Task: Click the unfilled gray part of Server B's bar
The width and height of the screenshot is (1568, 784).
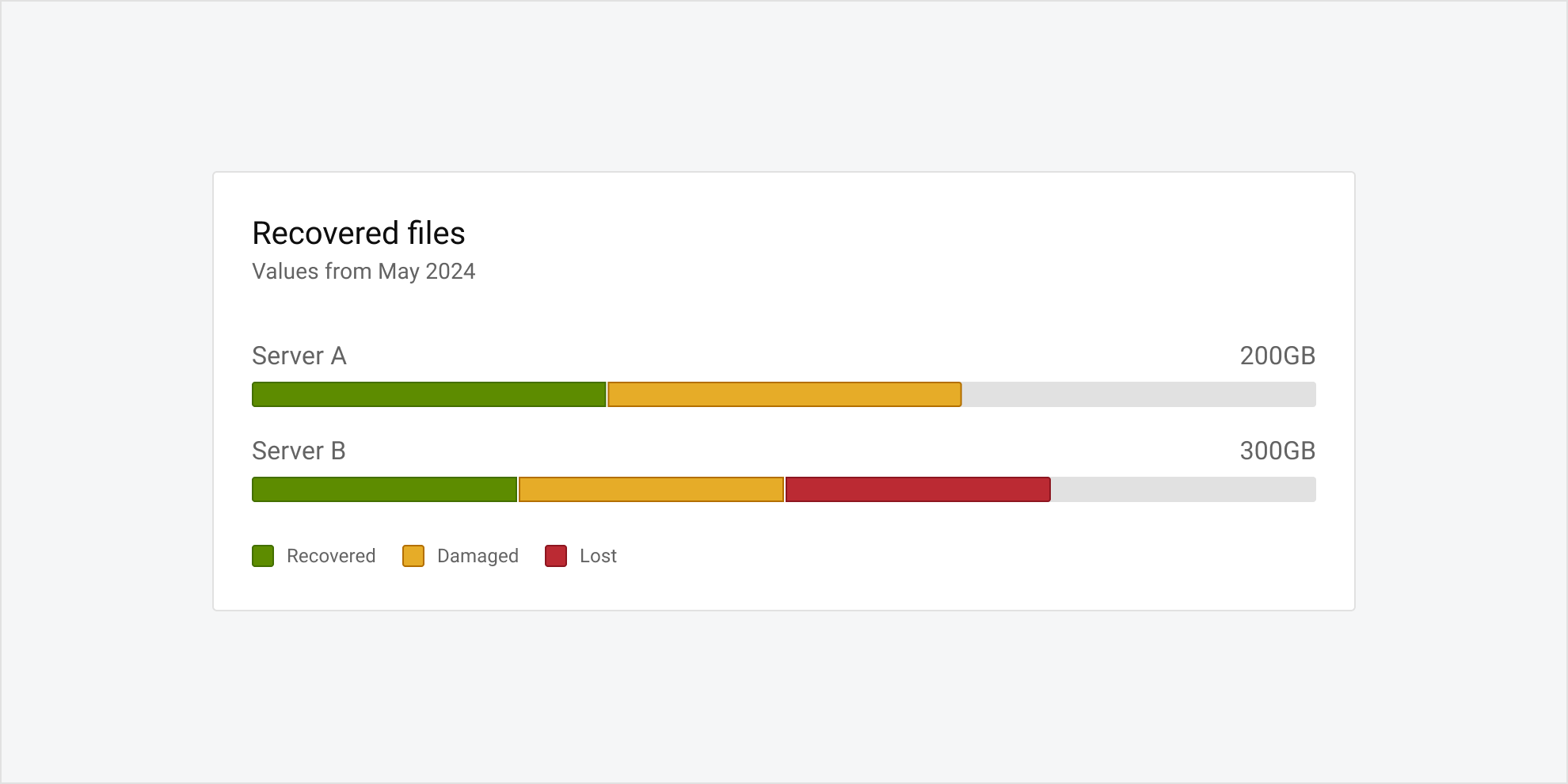Action: coord(1183,489)
